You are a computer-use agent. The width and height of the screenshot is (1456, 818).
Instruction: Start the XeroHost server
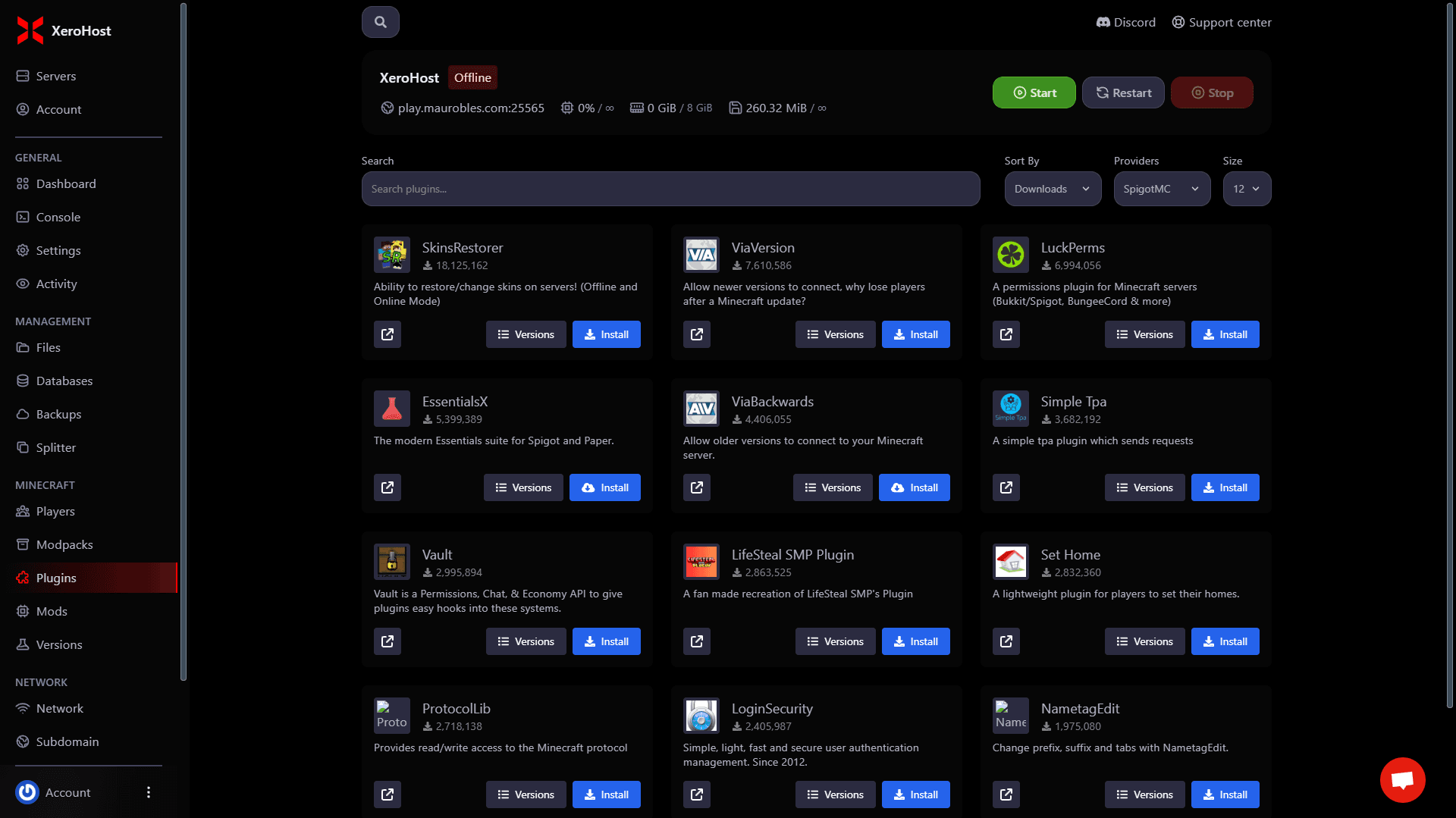click(x=1034, y=92)
